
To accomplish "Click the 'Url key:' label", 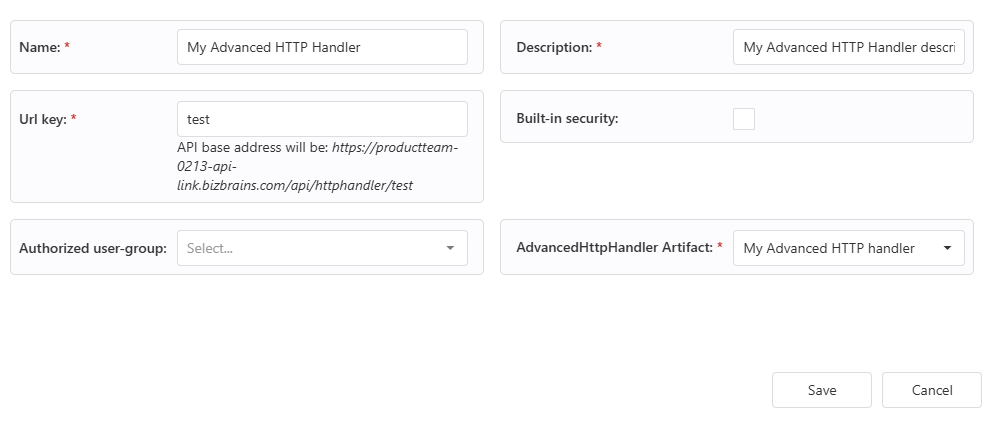I will tap(43, 119).
